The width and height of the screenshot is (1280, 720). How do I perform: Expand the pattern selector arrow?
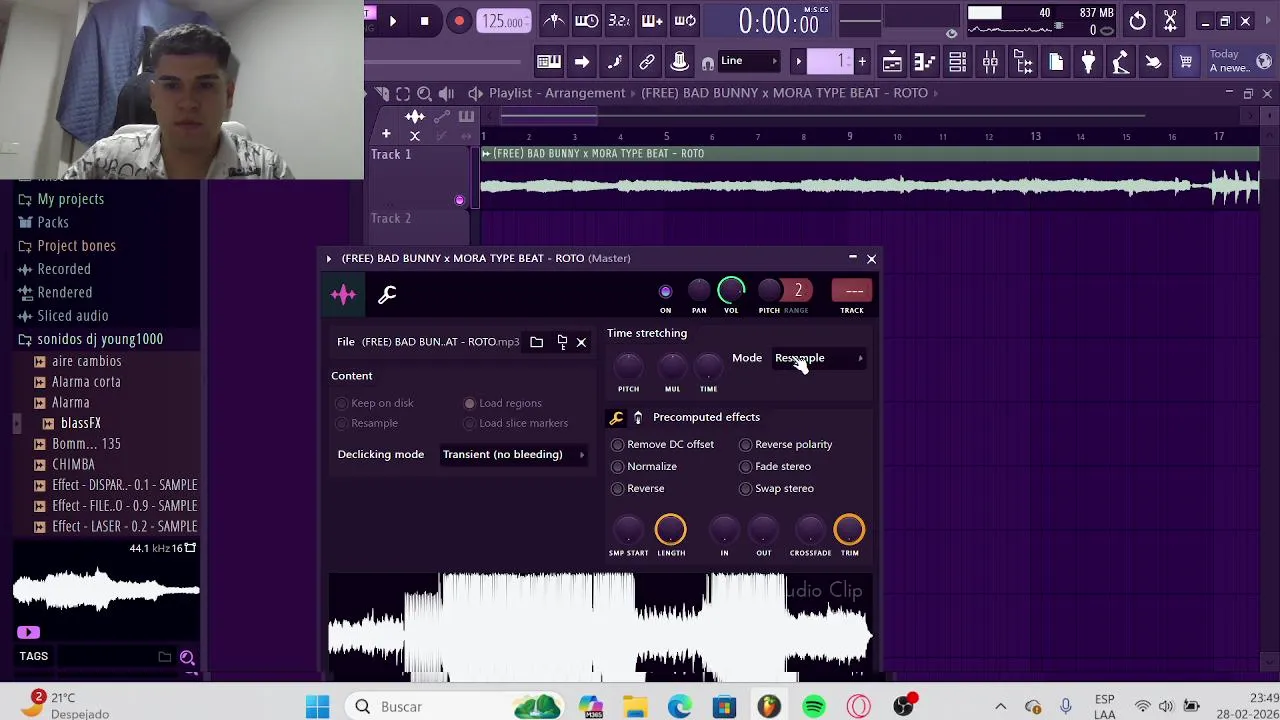coord(799,62)
